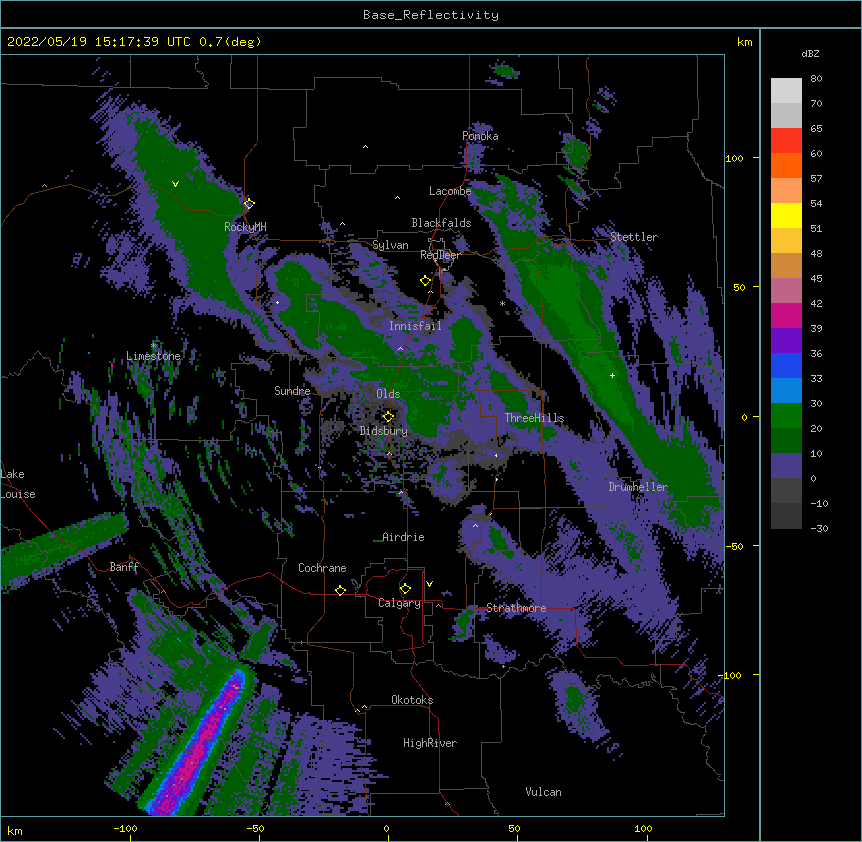862x842 pixels.
Task: Select the Sundre label
Action: (292, 391)
